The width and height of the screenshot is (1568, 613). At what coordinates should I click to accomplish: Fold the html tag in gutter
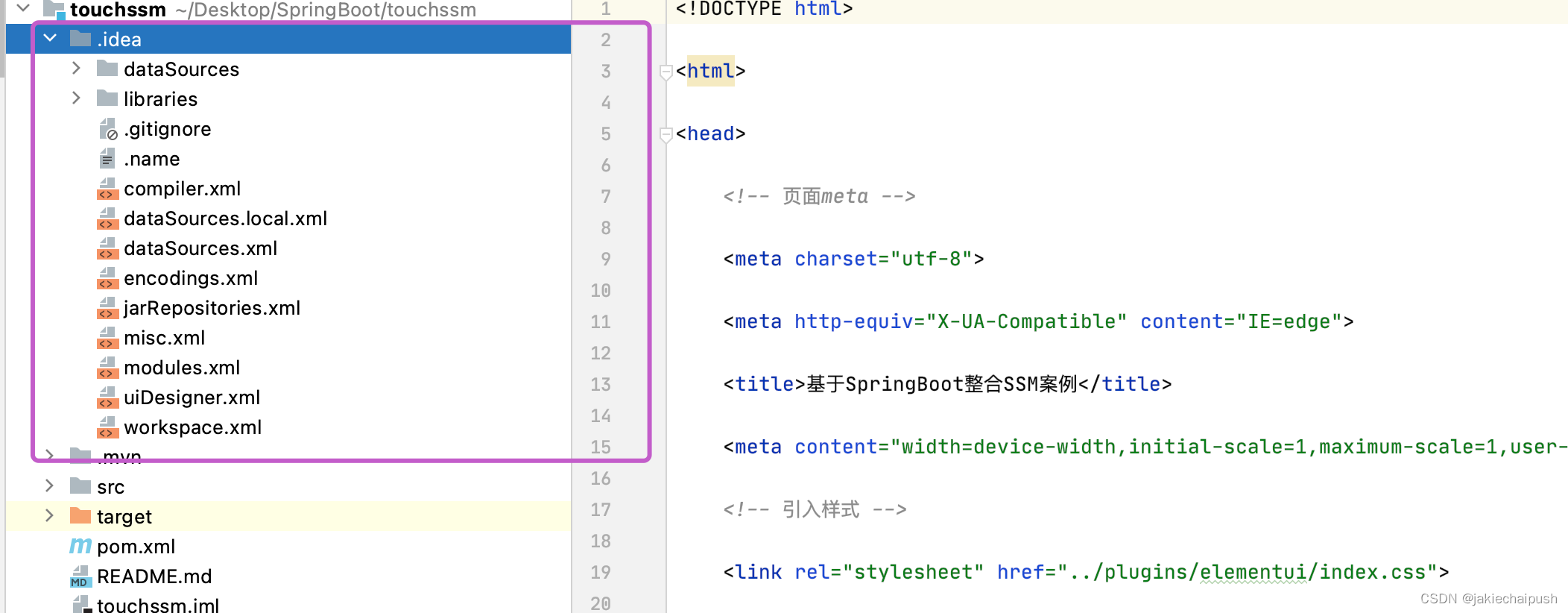pos(666,72)
